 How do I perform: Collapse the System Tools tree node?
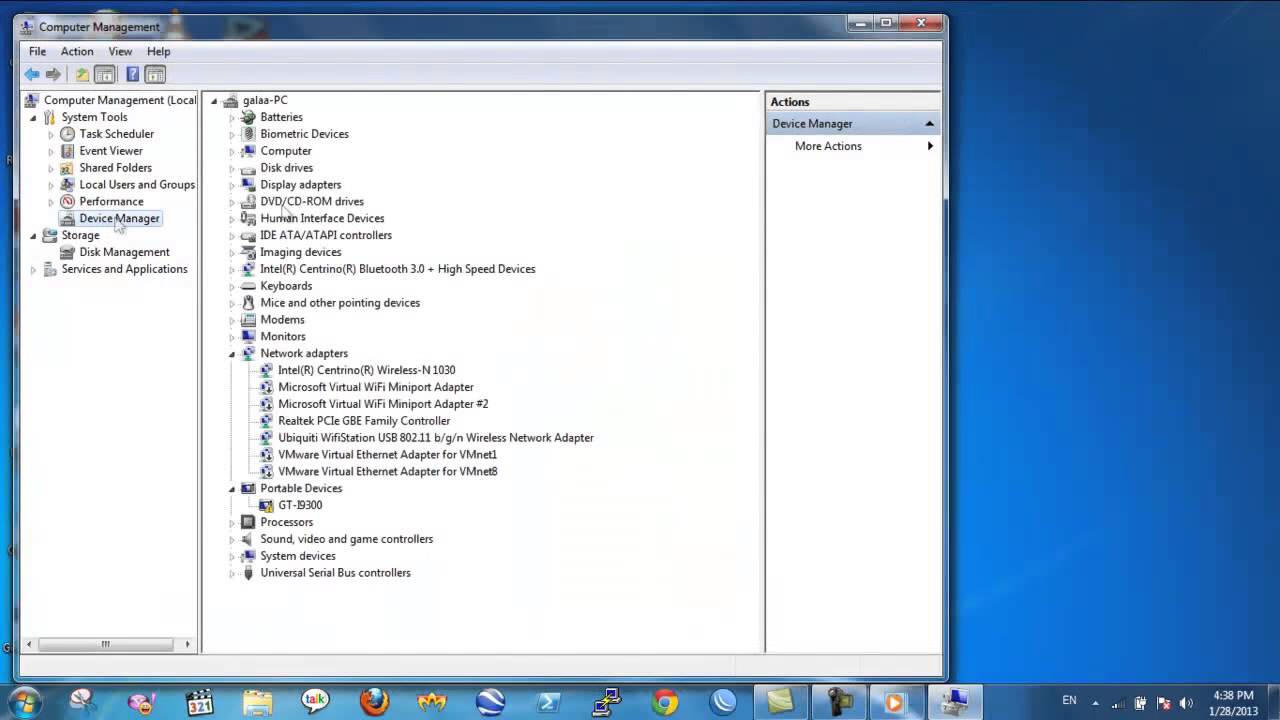click(33, 118)
